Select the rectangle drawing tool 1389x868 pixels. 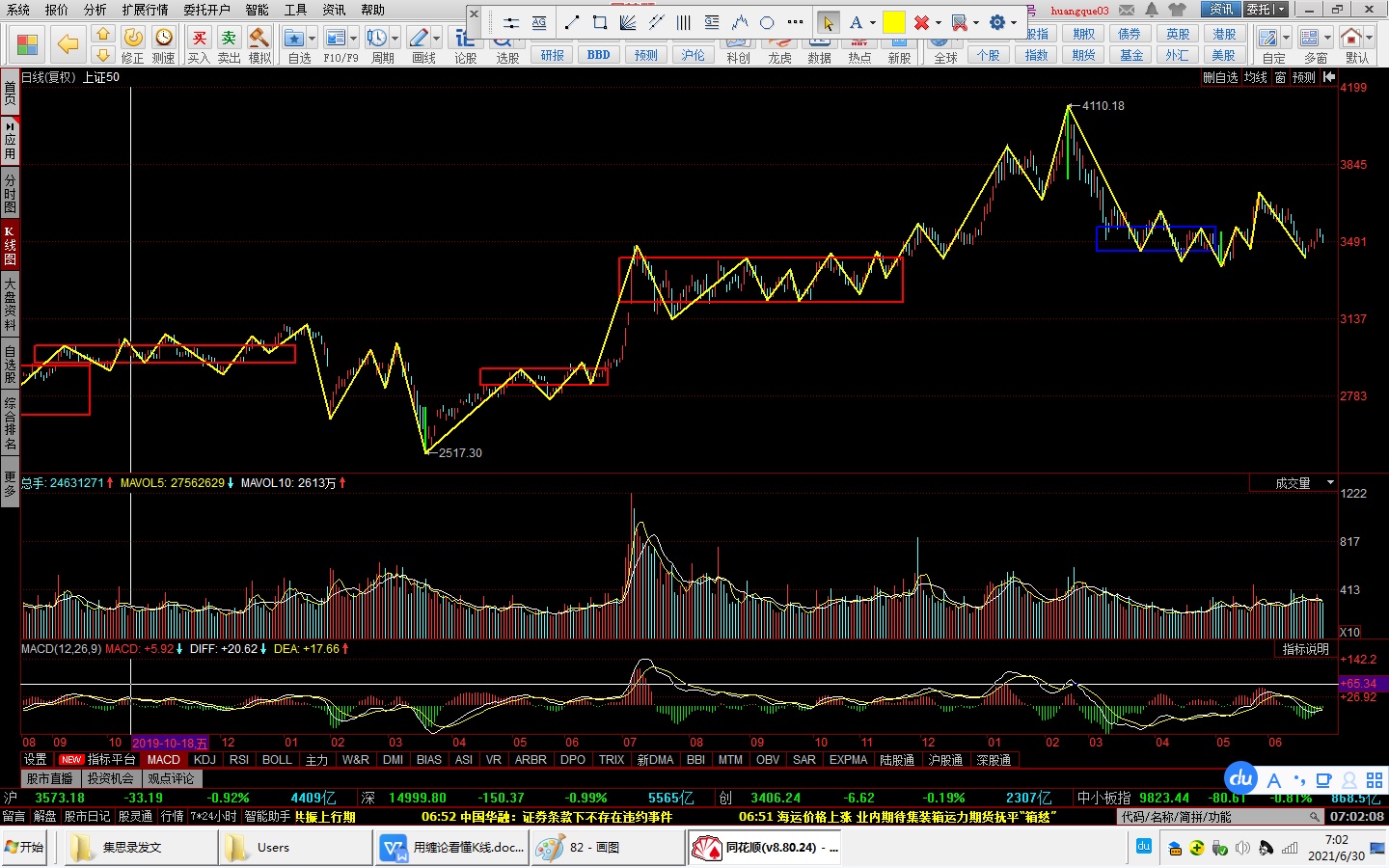[x=600, y=22]
